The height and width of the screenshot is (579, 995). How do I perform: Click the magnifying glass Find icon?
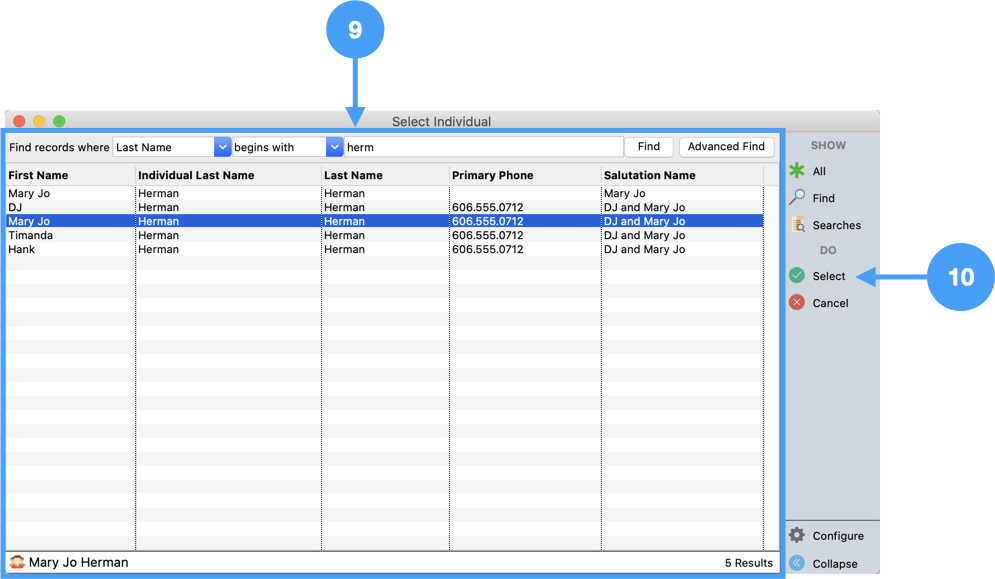(797, 198)
